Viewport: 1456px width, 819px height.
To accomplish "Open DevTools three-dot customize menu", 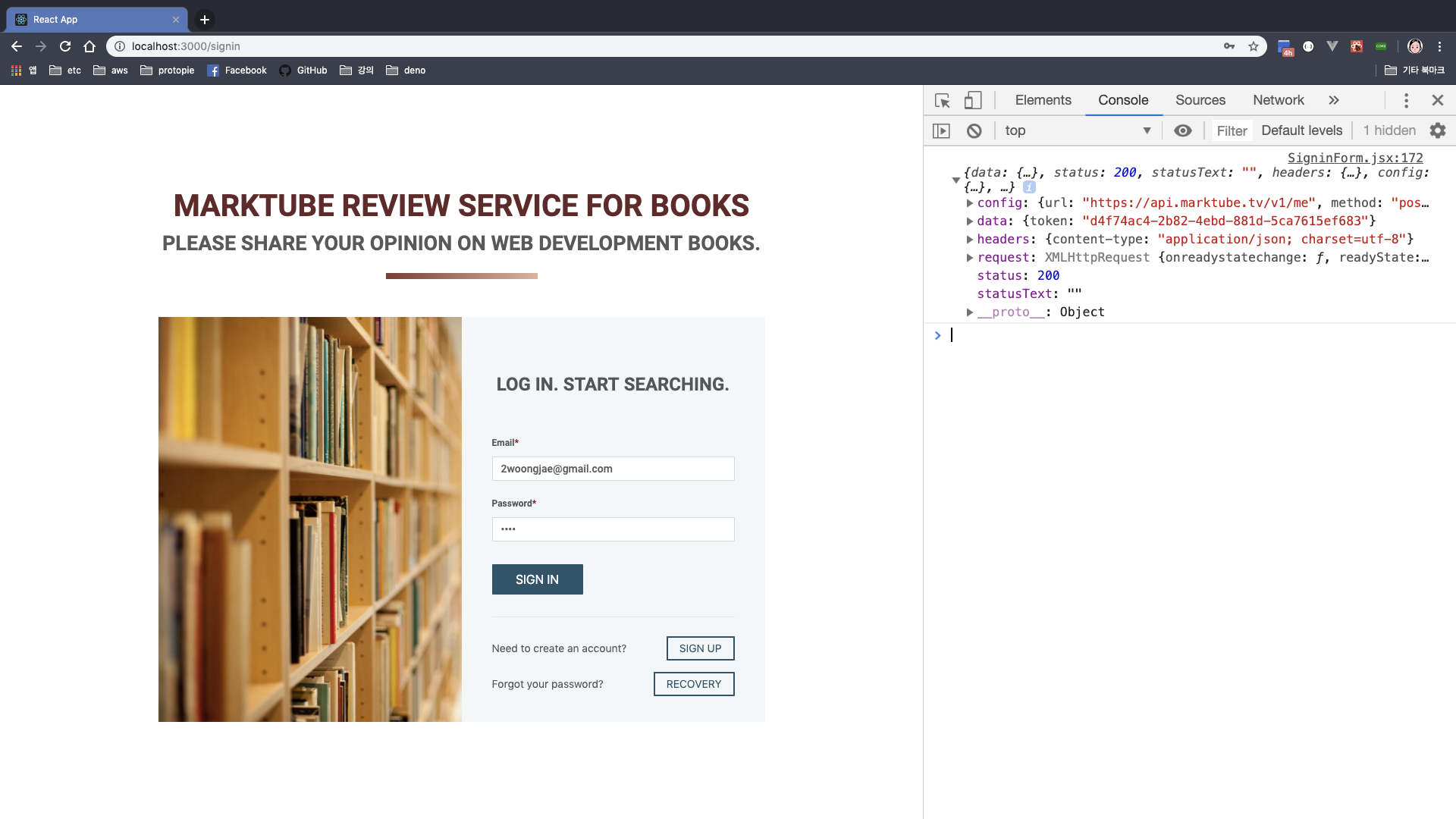I will click(x=1406, y=100).
